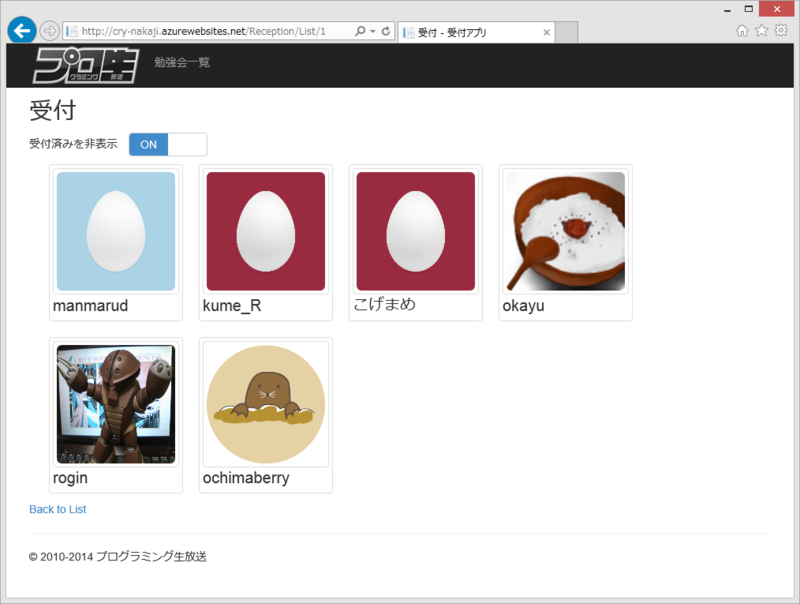800x604 pixels.
Task: Click the browser Forward arrow button
Action: pyautogui.click(x=49, y=31)
